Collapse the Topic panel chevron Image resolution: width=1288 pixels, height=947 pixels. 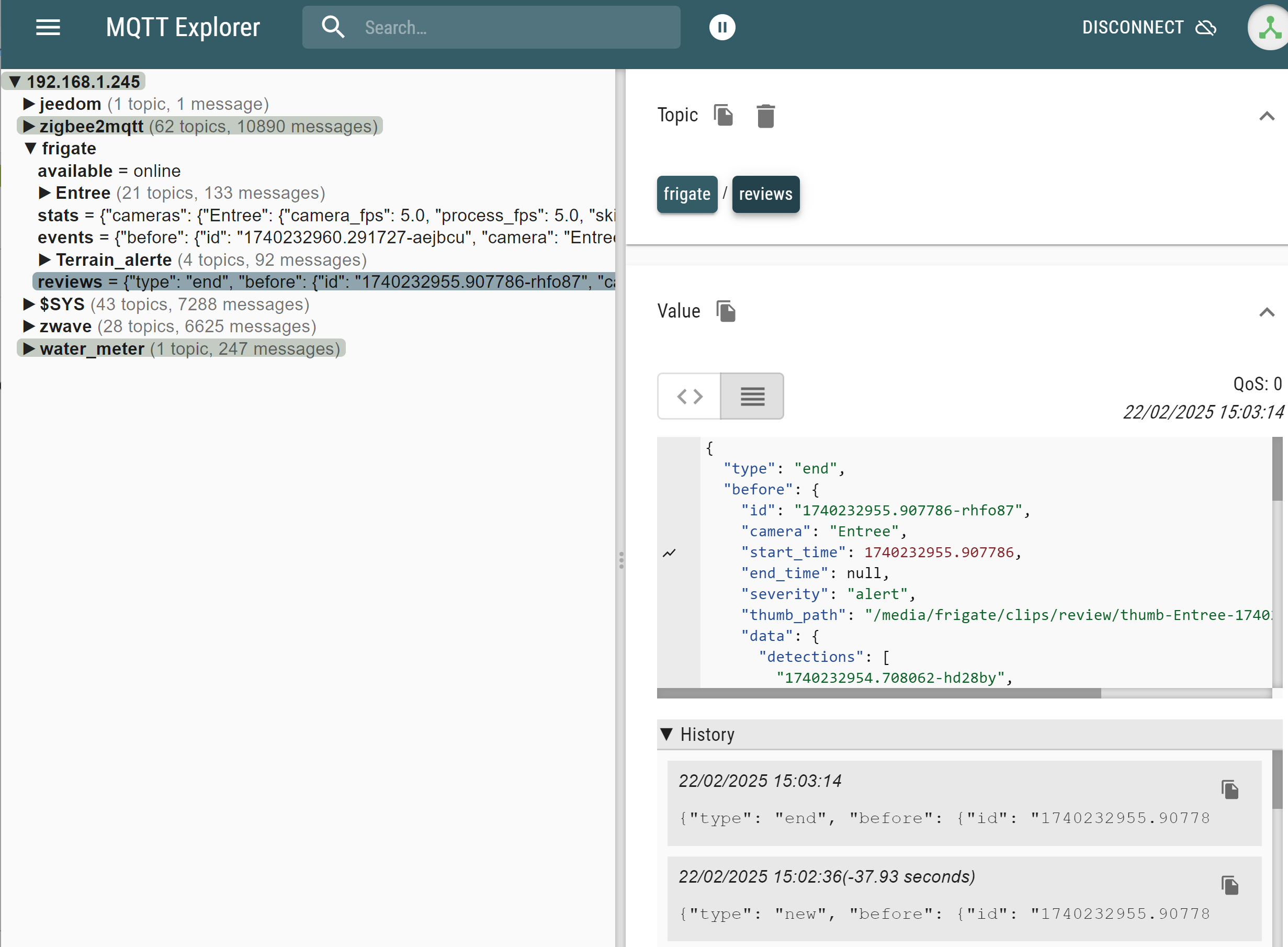click(1267, 116)
